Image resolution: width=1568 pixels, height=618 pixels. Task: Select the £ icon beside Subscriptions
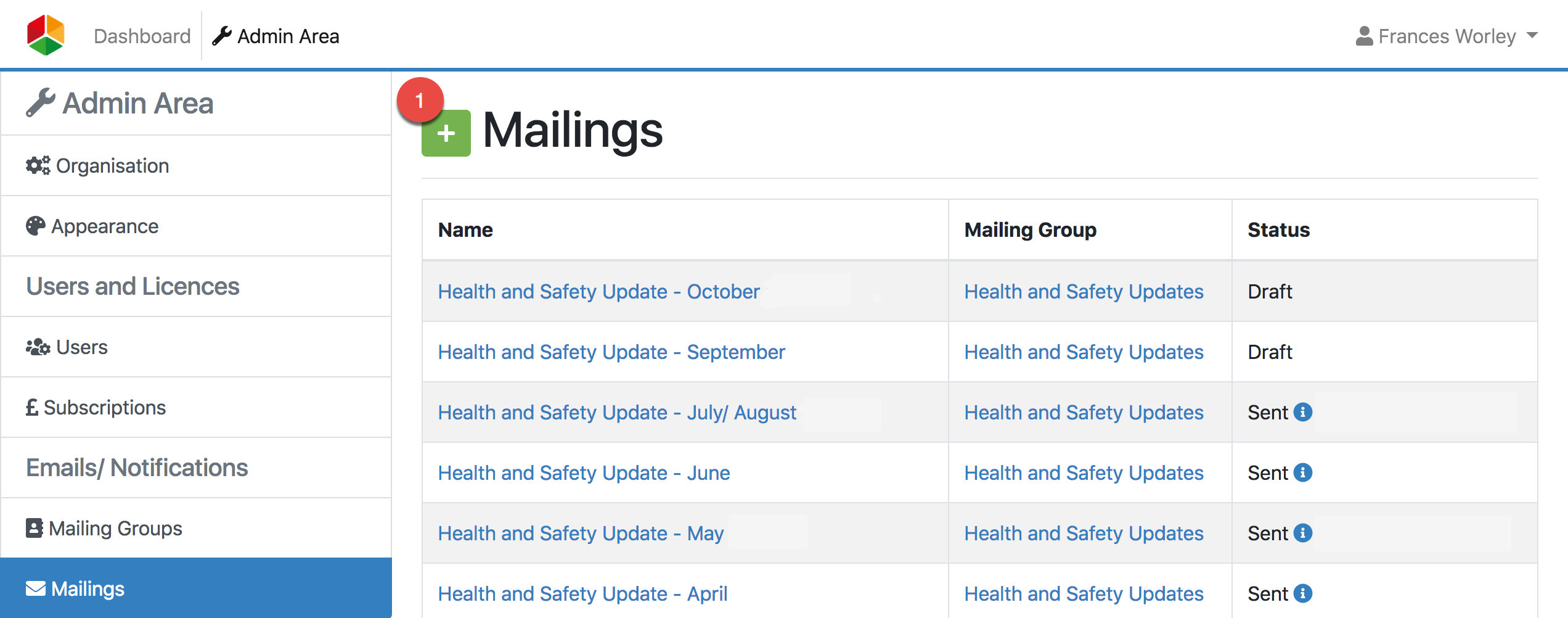click(x=33, y=407)
